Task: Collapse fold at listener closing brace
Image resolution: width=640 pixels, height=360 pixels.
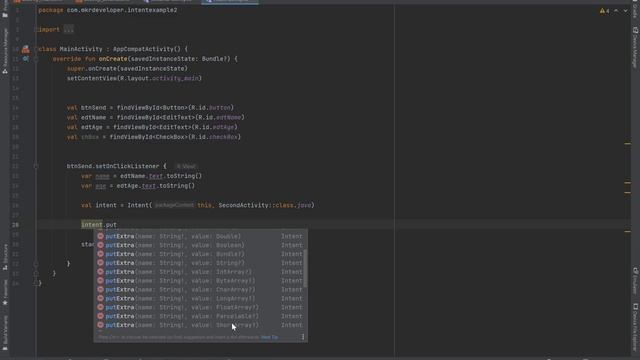Action: (x=36, y=264)
